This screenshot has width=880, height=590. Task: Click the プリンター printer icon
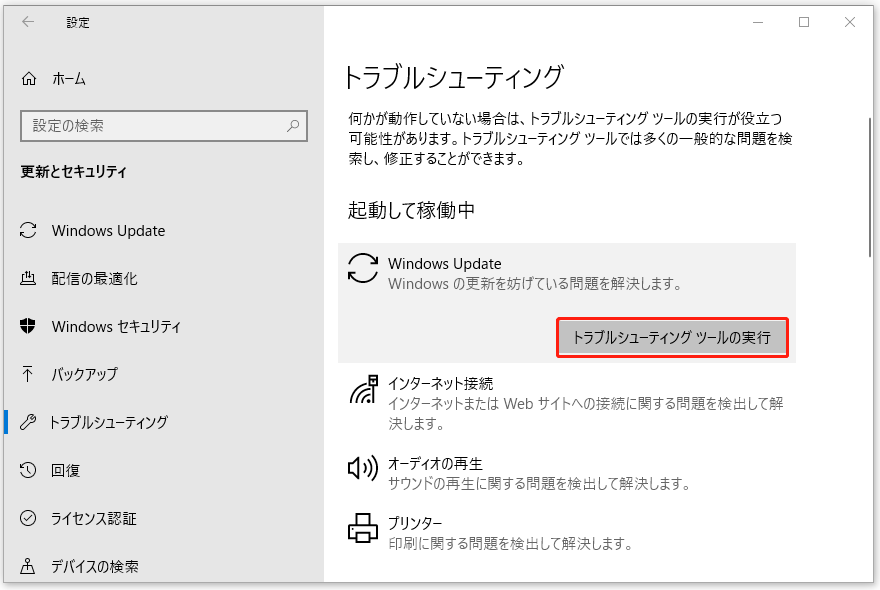(x=363, y=528)
